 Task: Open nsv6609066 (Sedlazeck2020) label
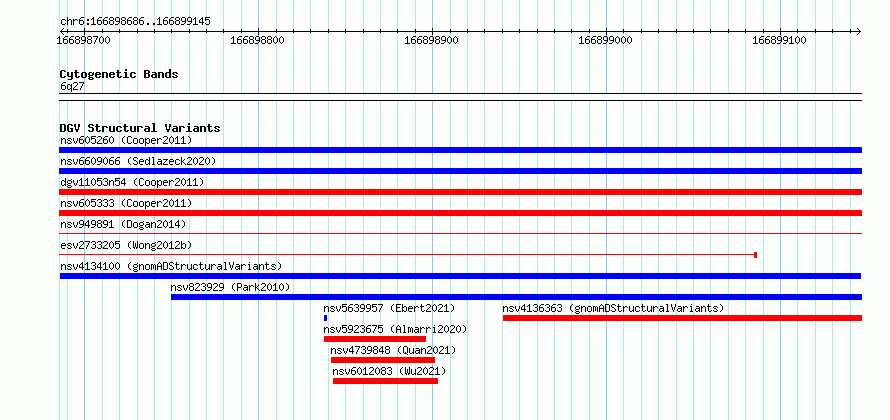point(138,161)
